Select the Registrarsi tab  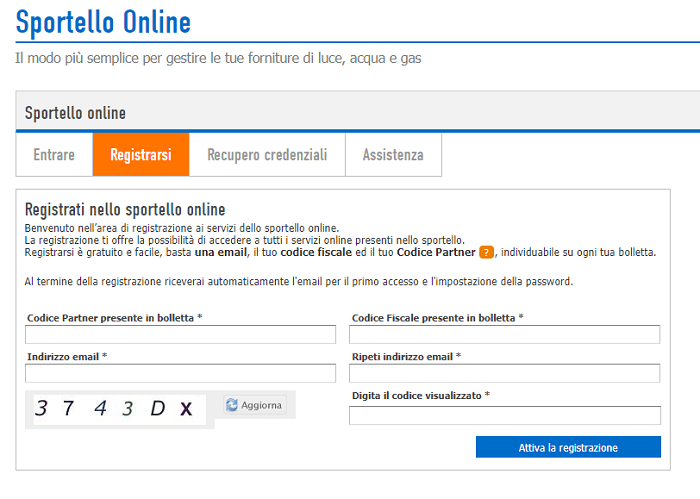141,155
